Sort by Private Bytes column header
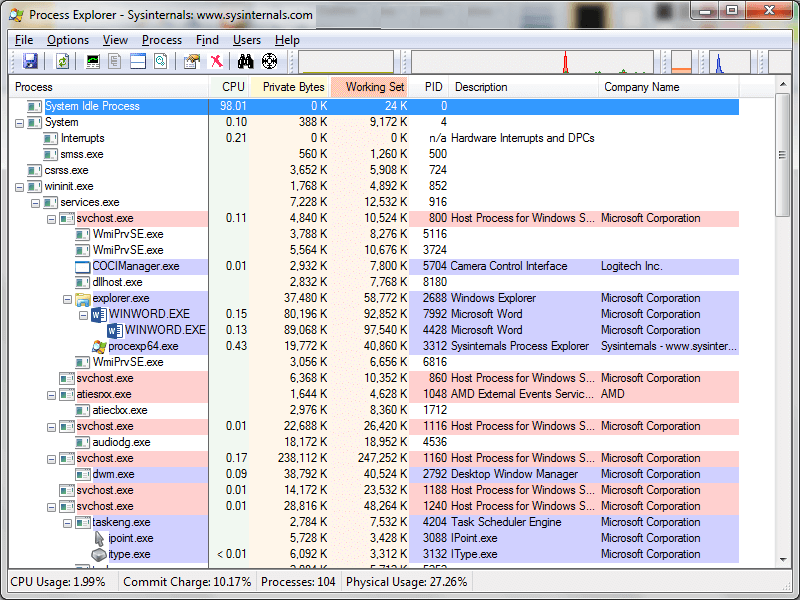 pyautogui.click(x=289, y=87)
